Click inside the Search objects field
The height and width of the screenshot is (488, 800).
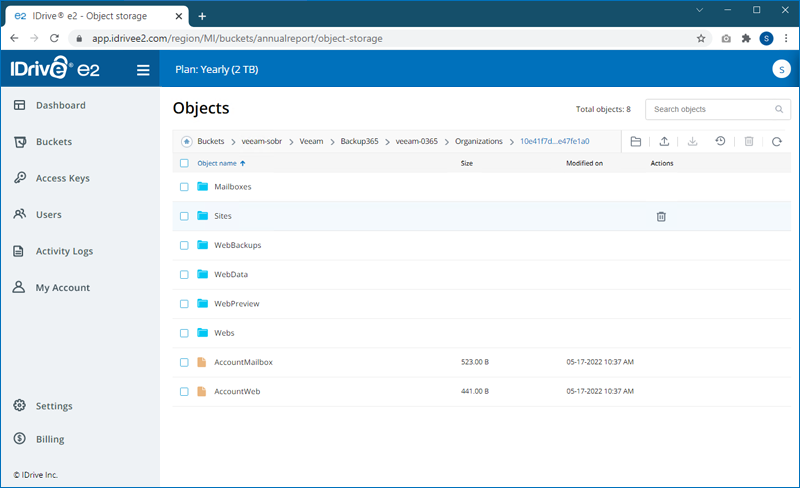pyautogui.click(x=718, y=109)
